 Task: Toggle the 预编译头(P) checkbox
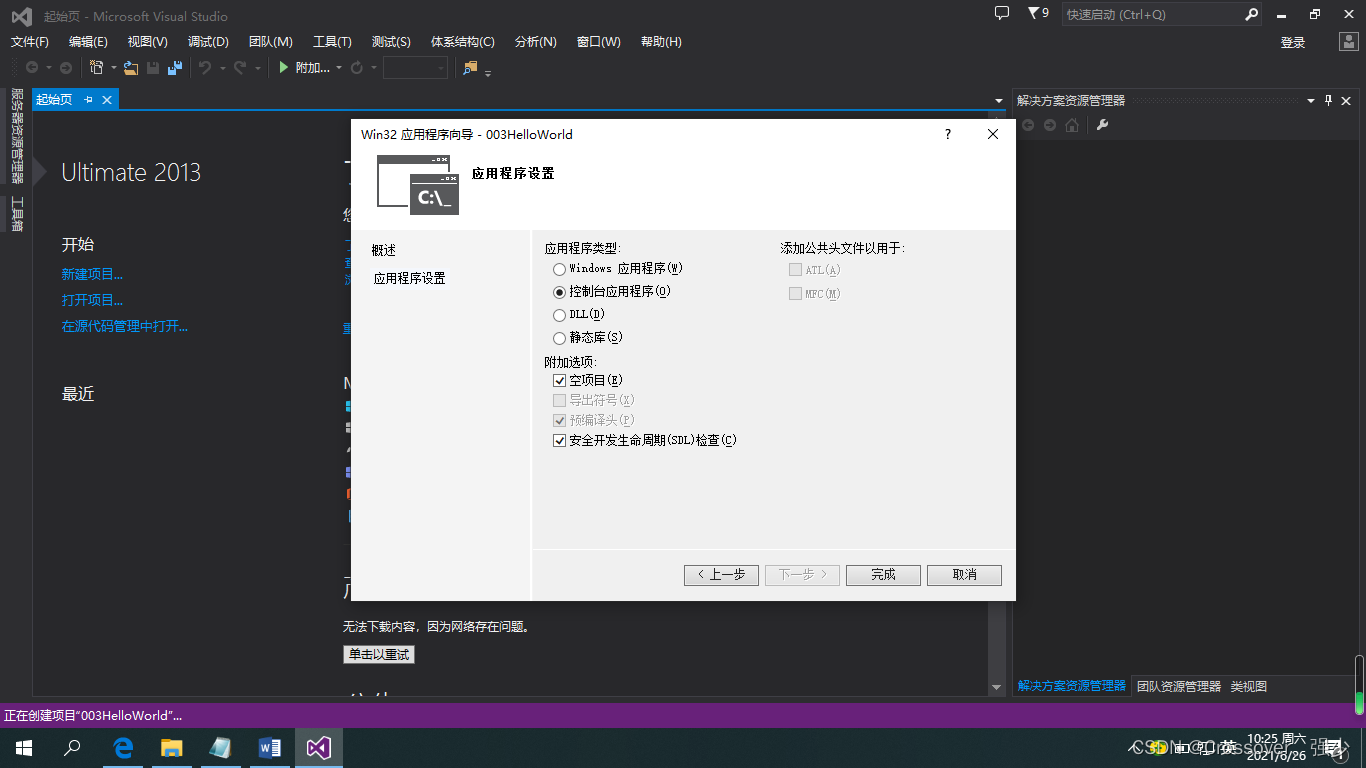560,421
